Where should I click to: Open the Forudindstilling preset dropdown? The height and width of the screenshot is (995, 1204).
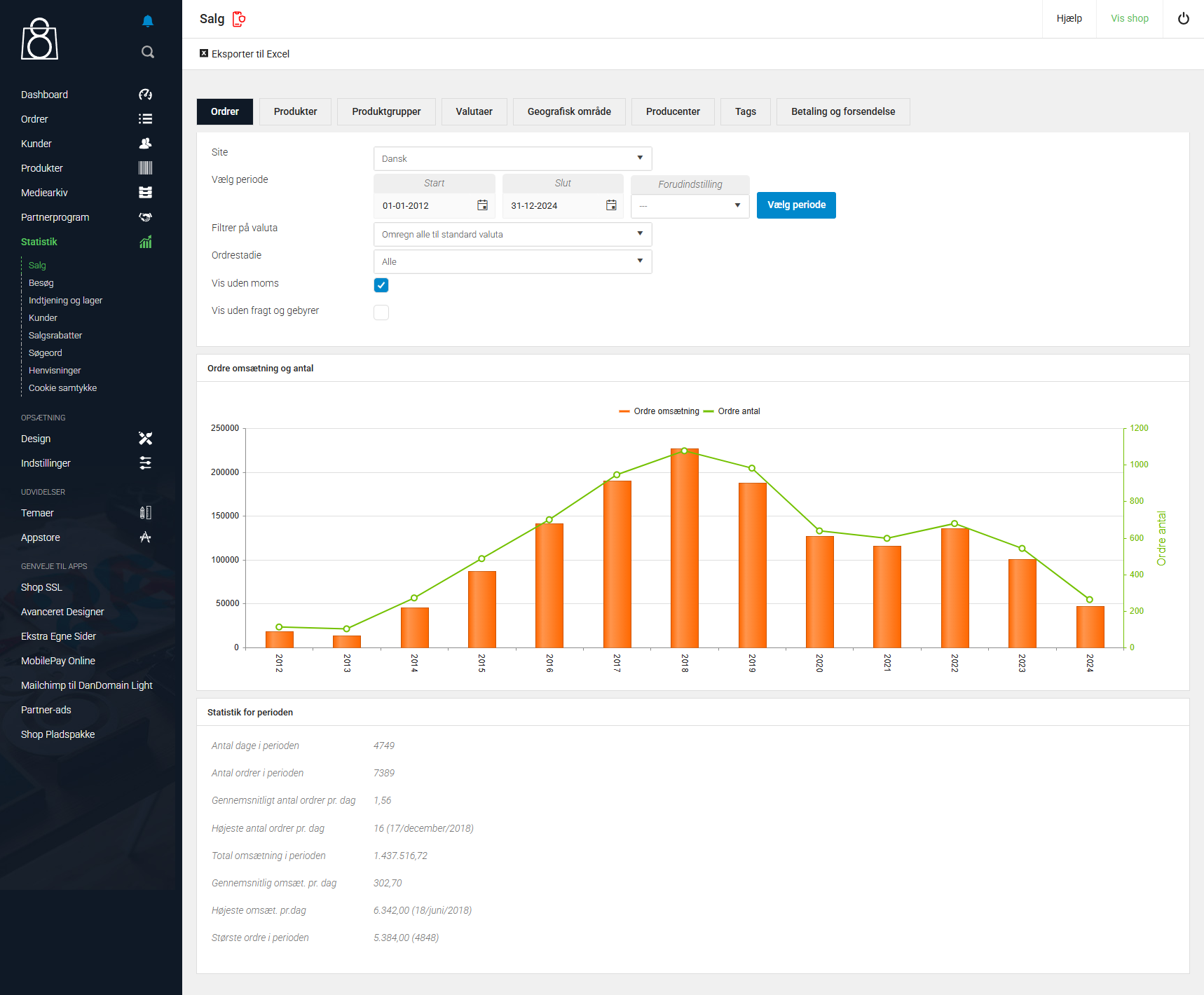[x=690, y=205]
